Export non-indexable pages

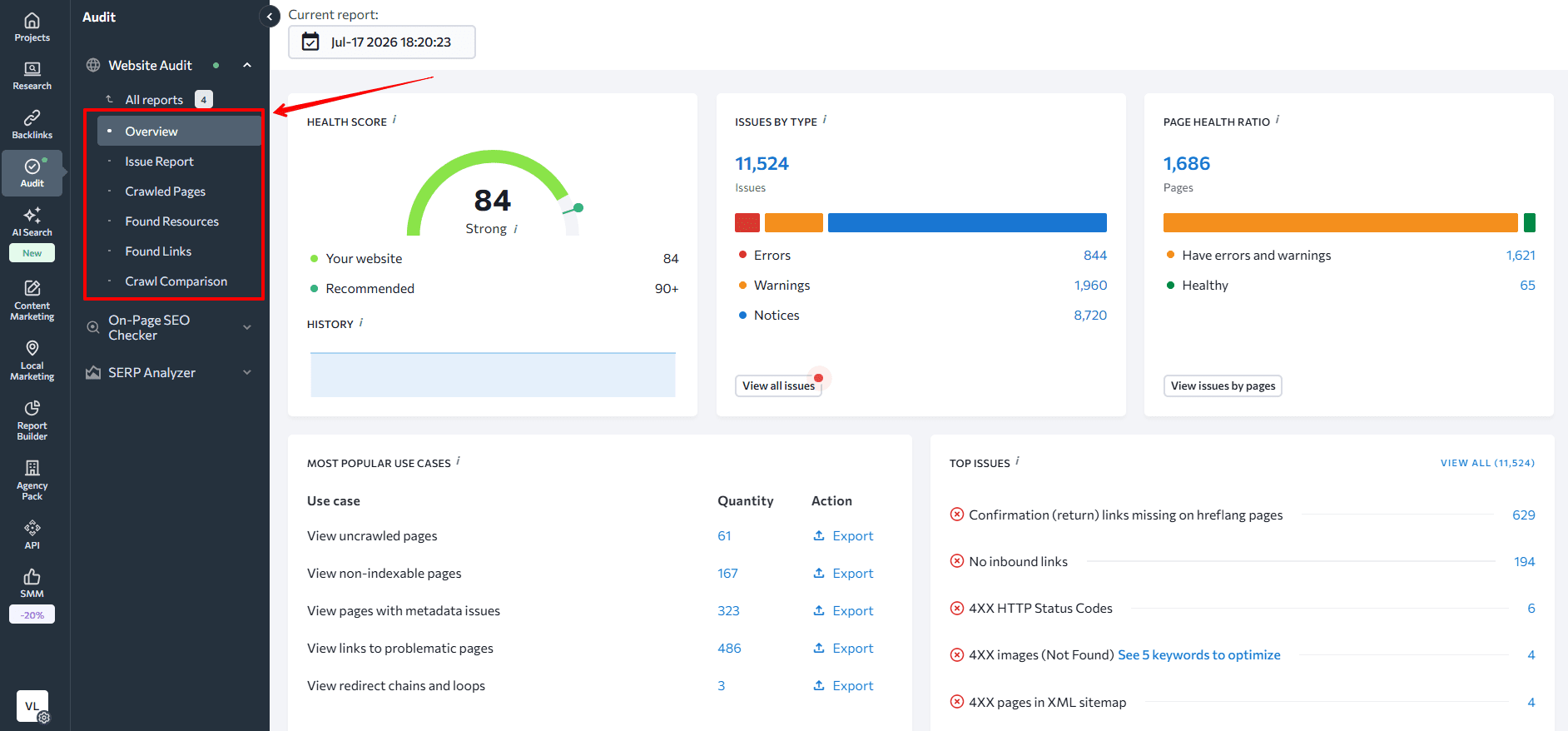point(843,573)
